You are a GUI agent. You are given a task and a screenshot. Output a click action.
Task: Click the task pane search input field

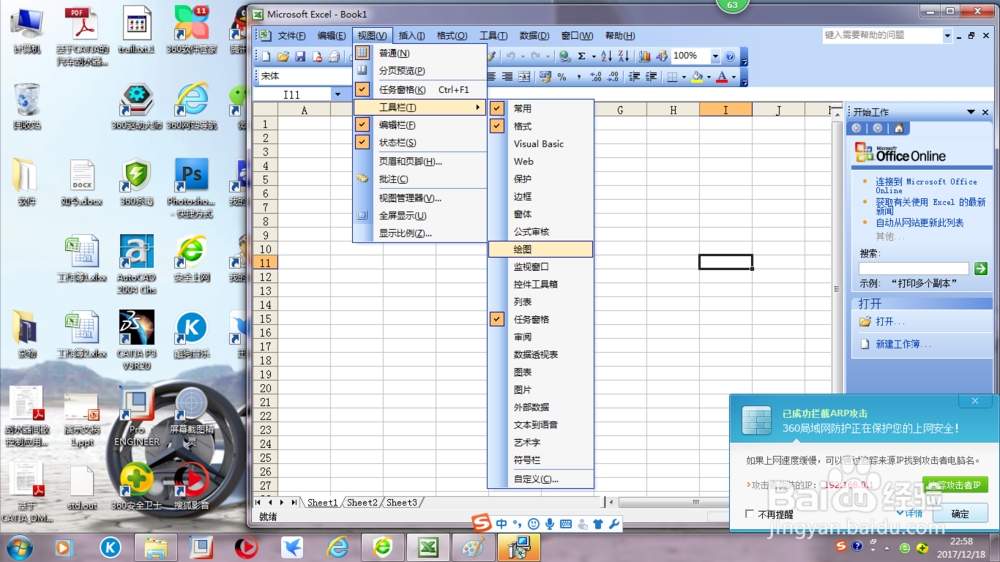[913, 269]
